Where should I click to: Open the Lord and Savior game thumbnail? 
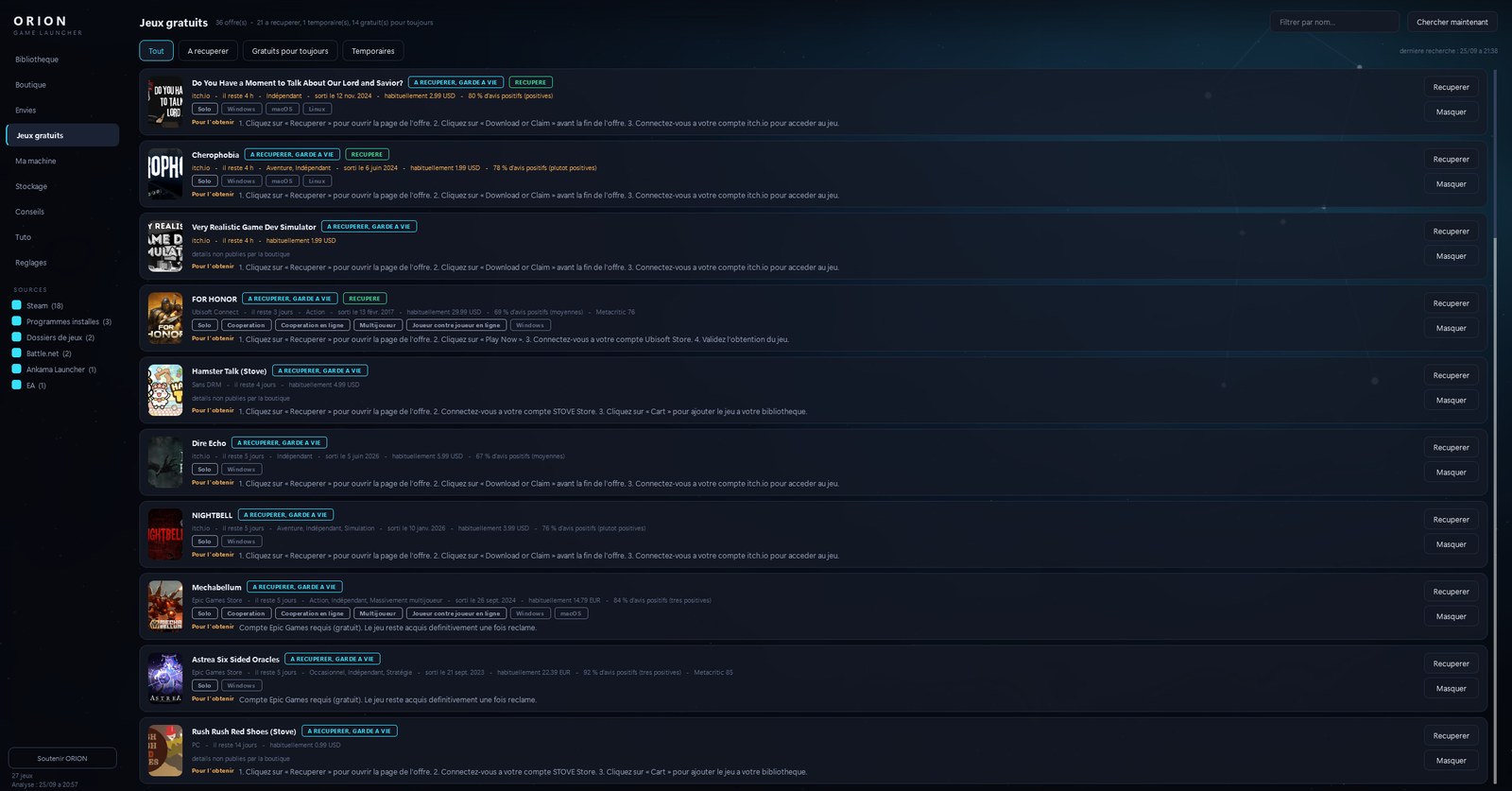[165, 102]
